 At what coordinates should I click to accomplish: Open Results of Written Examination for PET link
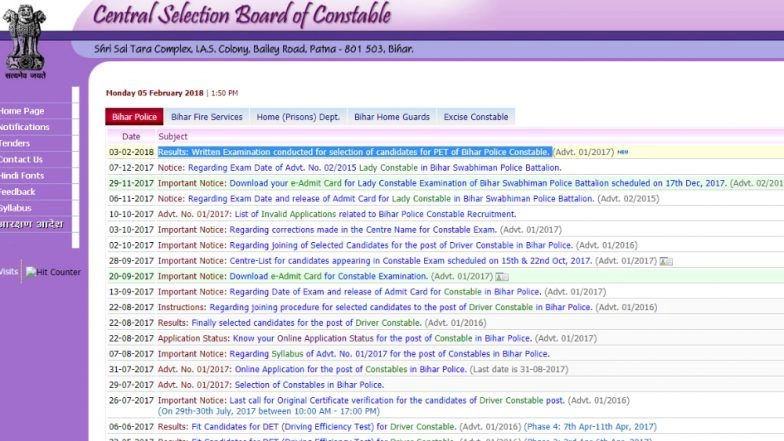point(355,152)
